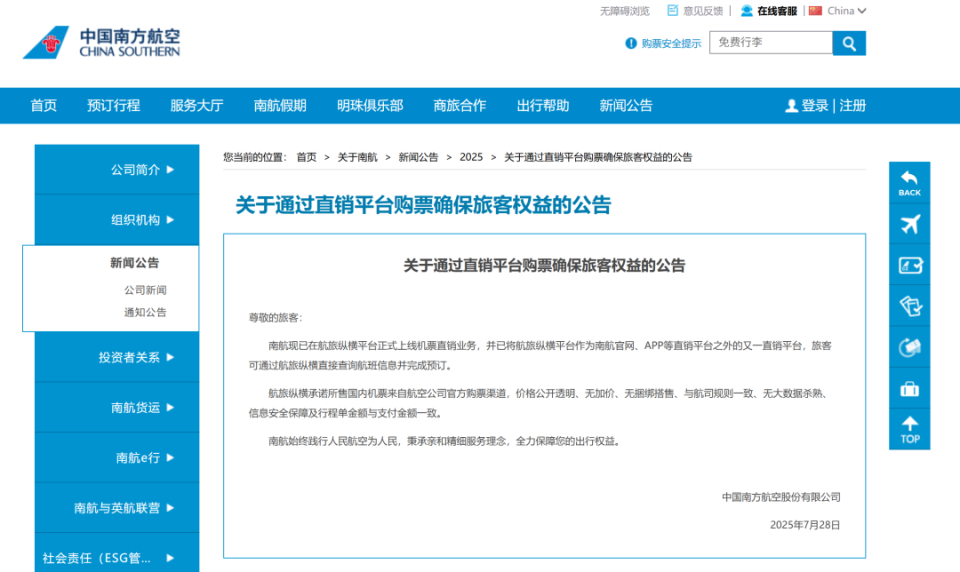Click 新闻公告 in the breadcrumb
The height and width of the screenshot is (572, 960).
pos(418,157)
